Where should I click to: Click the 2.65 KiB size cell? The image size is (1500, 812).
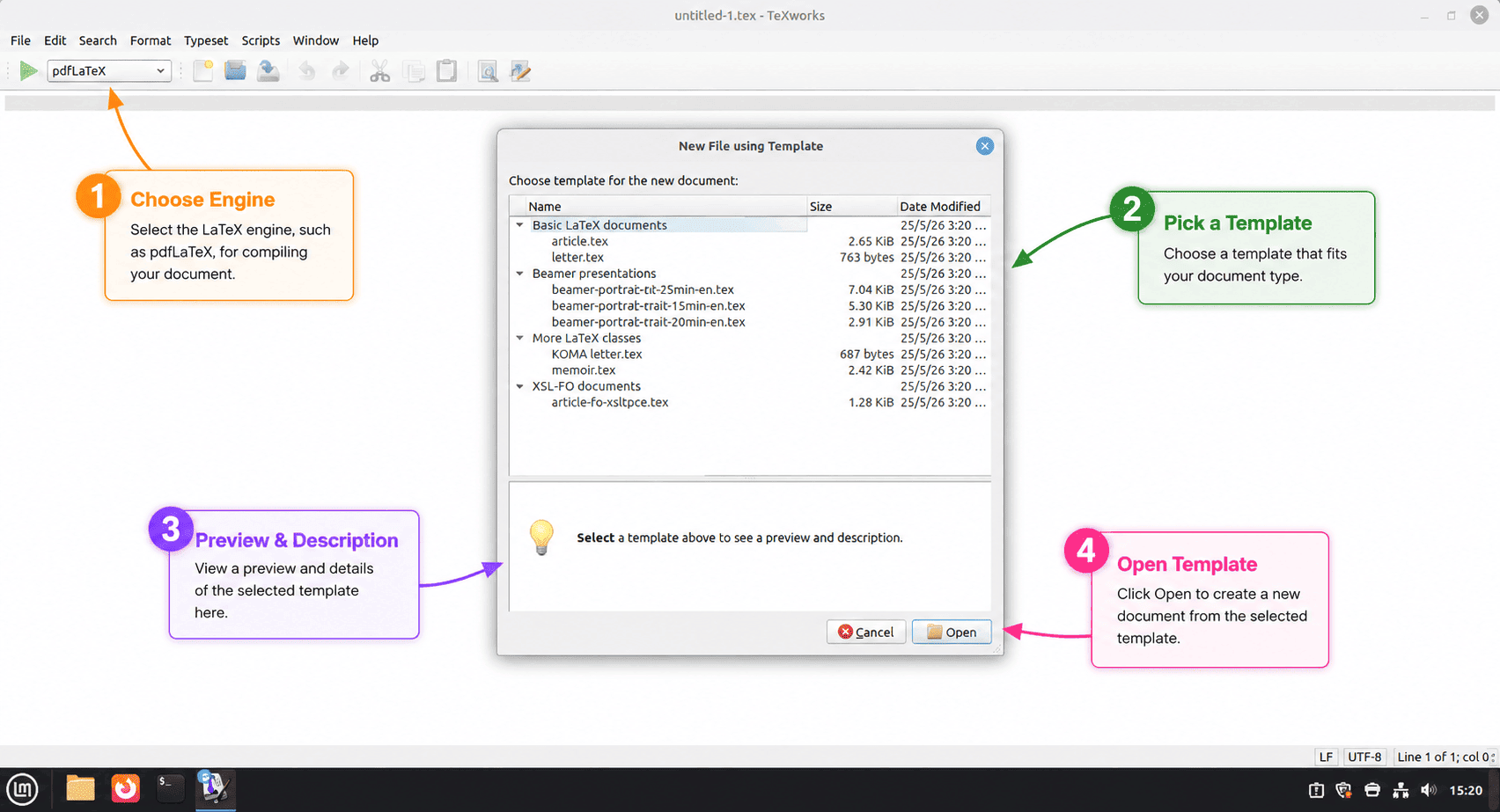pyautogui.click(x=871, y=241)
